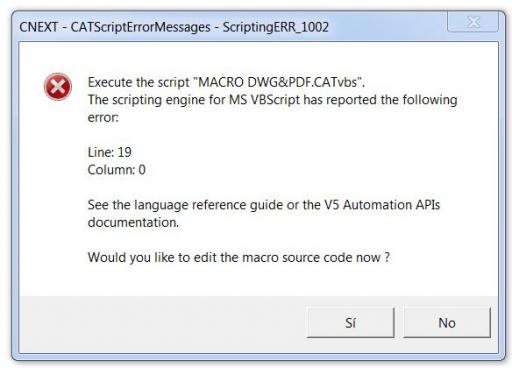Screen dimensions: 512x374
Task: Decline editing by clicking No
Action: 447,322
